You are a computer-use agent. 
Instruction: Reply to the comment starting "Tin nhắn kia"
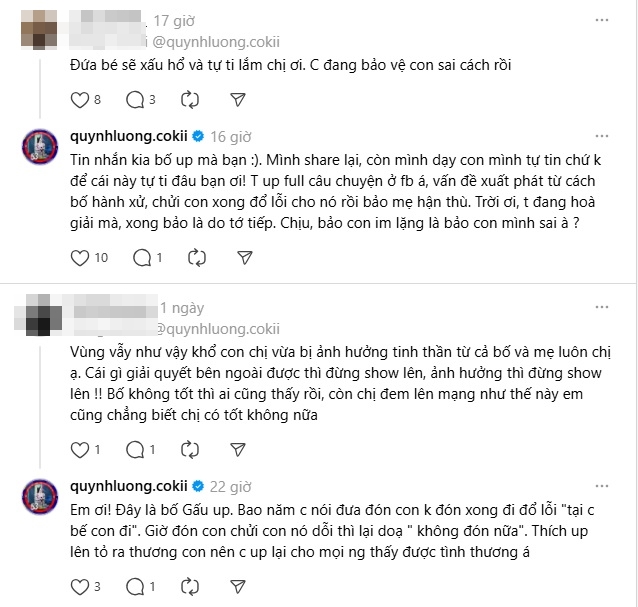139,258
